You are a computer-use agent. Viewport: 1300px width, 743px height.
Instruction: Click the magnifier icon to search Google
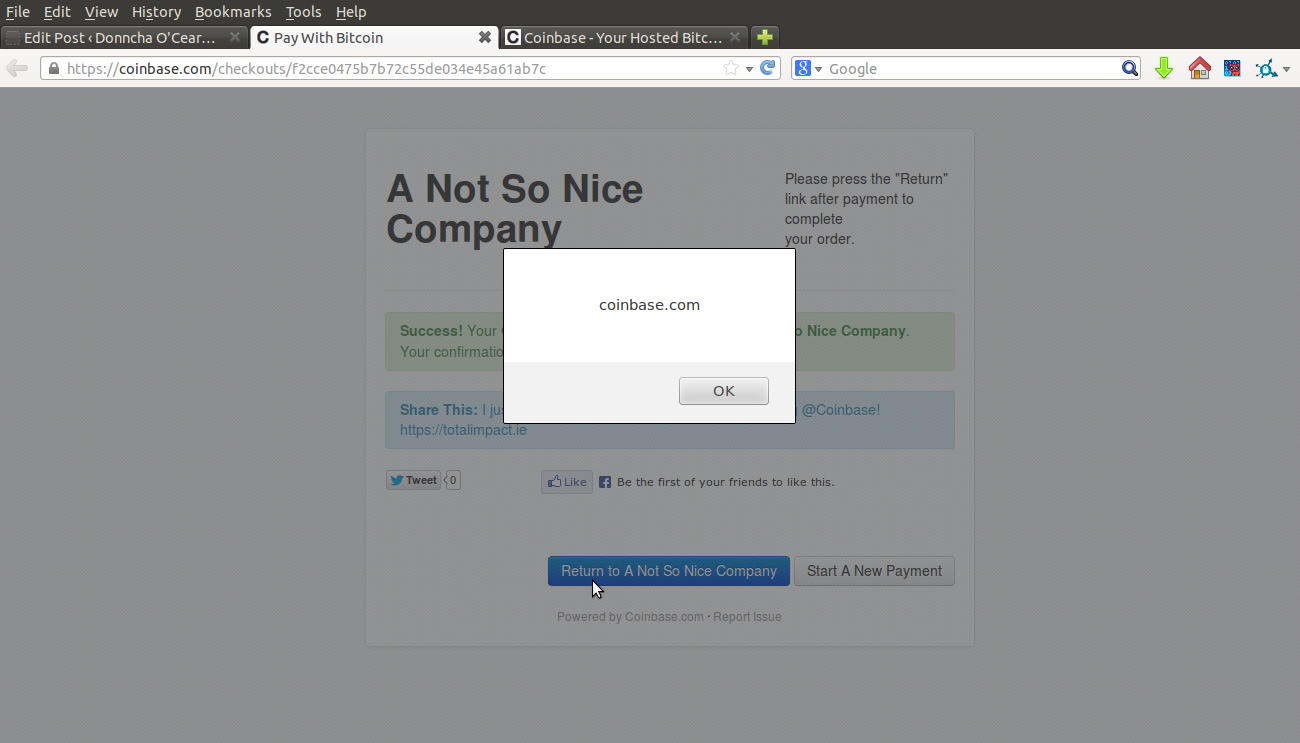tap(1129, 68)
